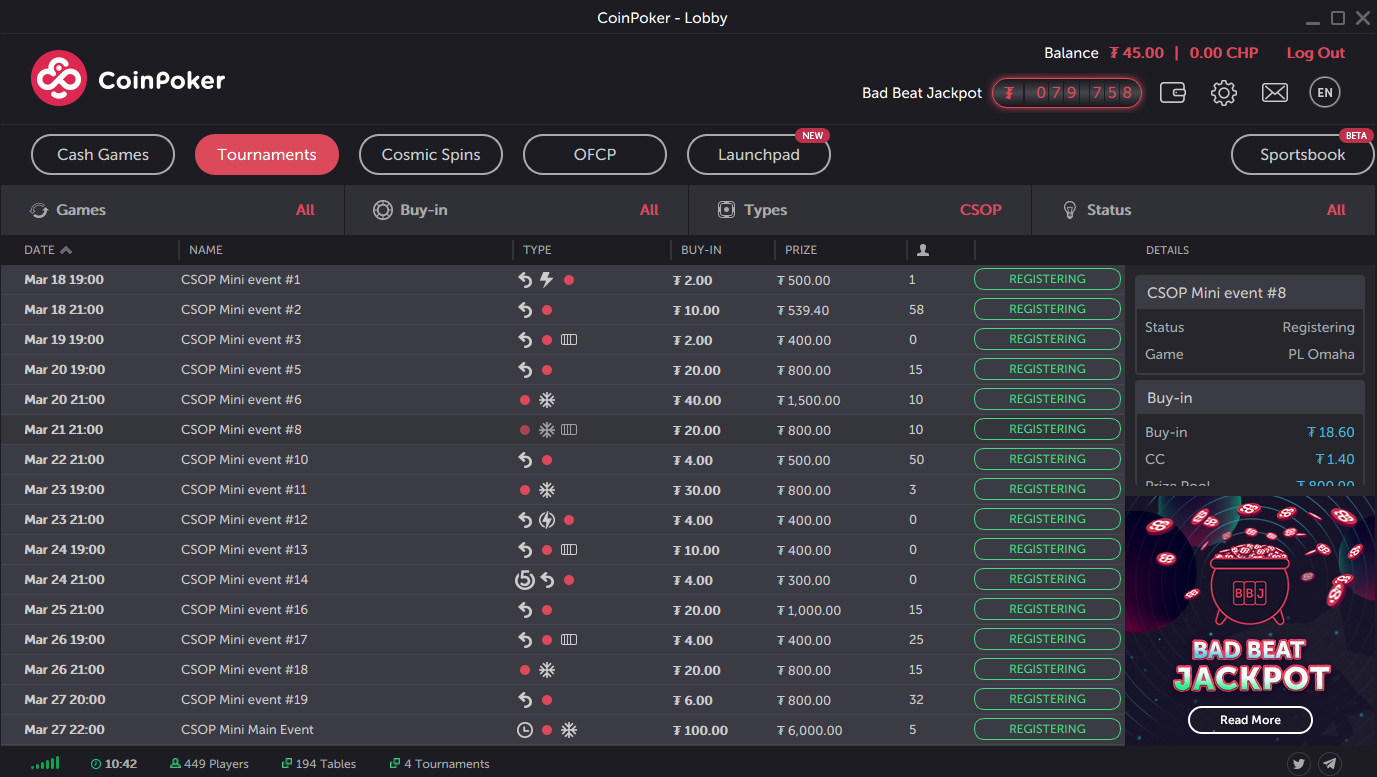Click the Log Out link

(x=1315, y=53)
